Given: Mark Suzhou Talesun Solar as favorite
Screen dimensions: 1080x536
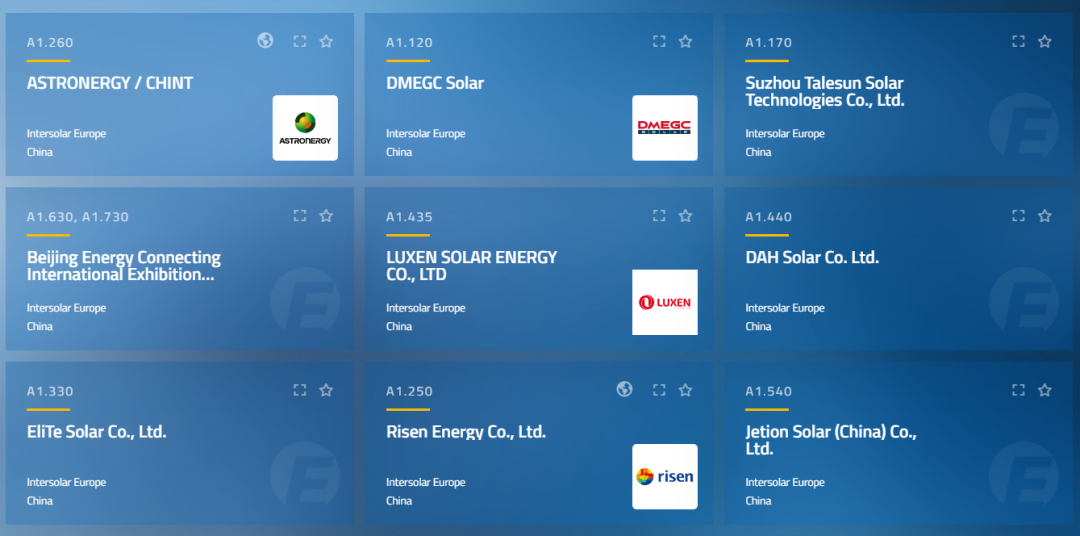Looking at the screenshot, I should click(x=1045, y=41).
